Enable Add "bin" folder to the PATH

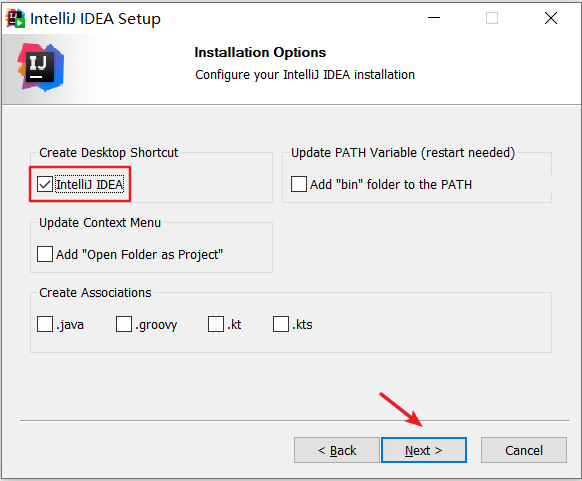pyautogui.click(x=299, y=184)
